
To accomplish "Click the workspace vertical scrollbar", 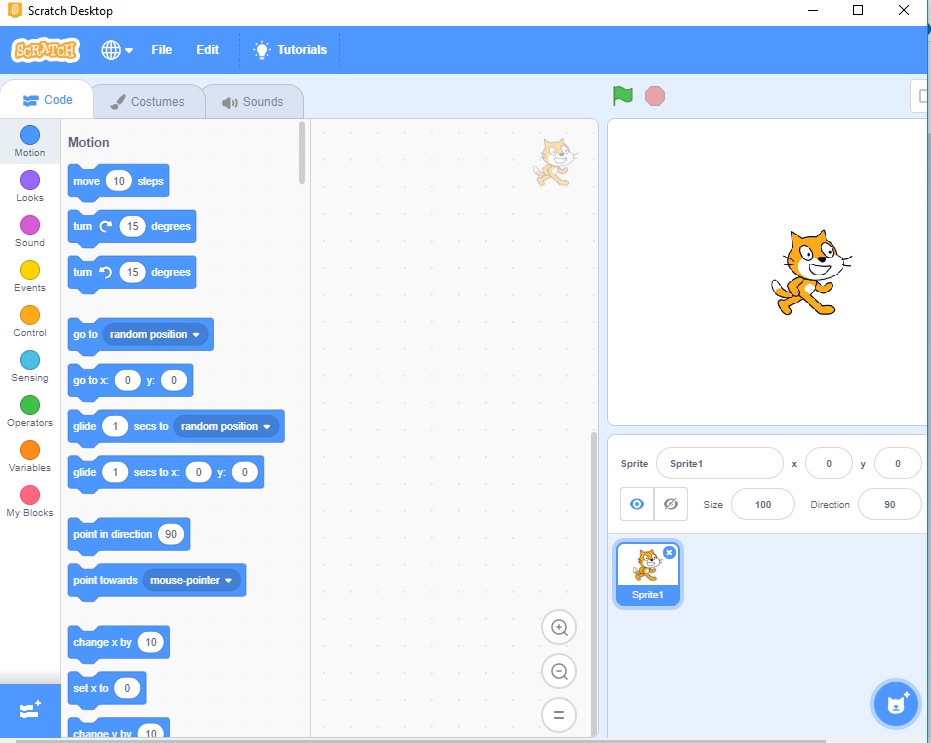I will [x=593, y=583].
